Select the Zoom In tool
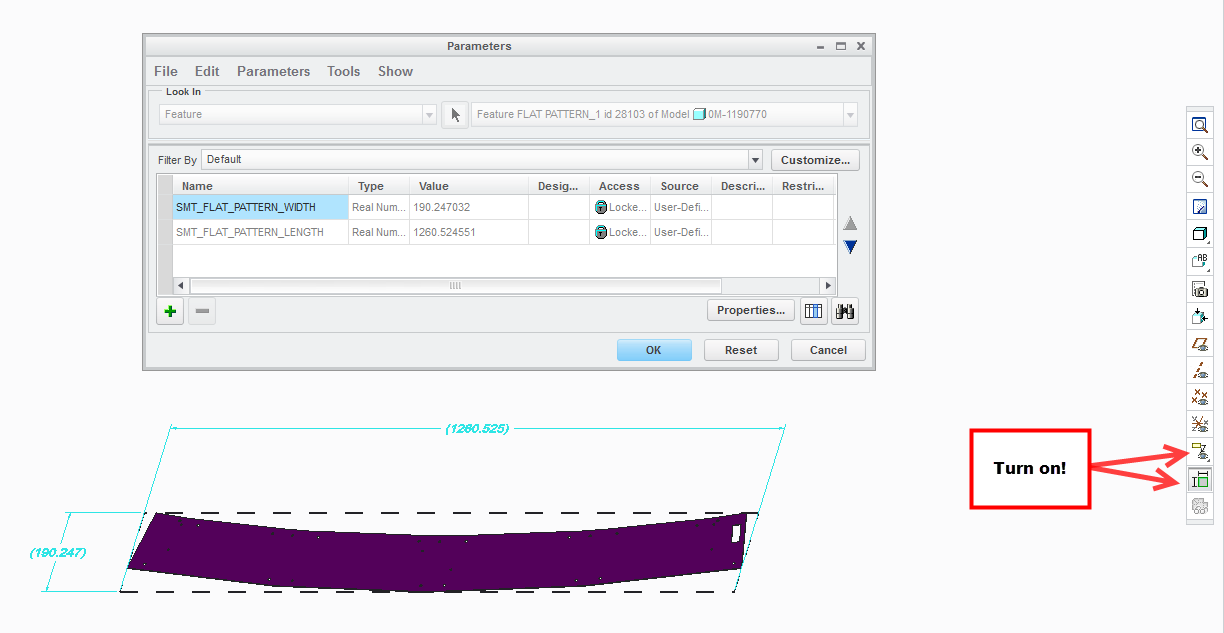 pyautogui.click(x=1199, y=152)
